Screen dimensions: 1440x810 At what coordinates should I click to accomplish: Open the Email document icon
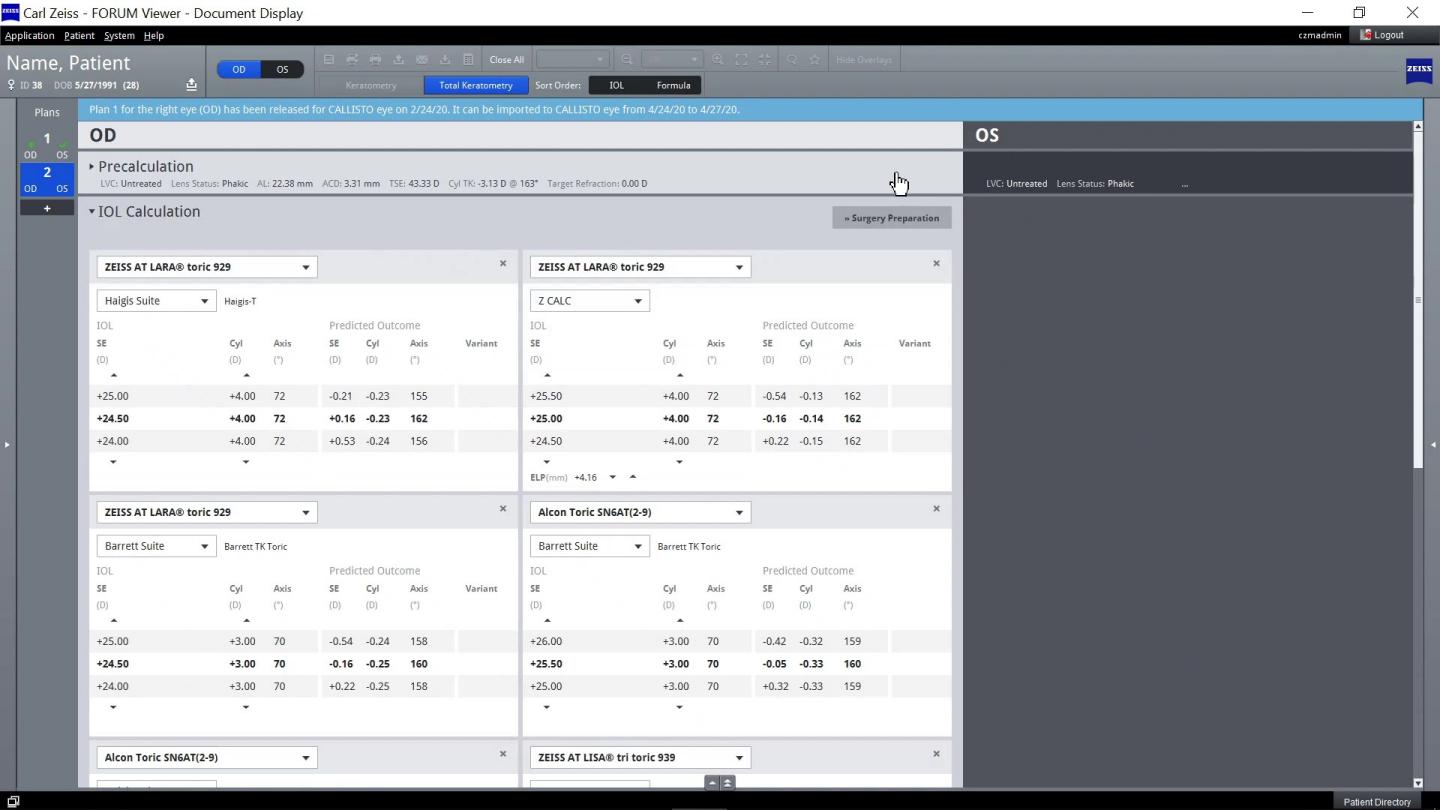click(421, 59)
